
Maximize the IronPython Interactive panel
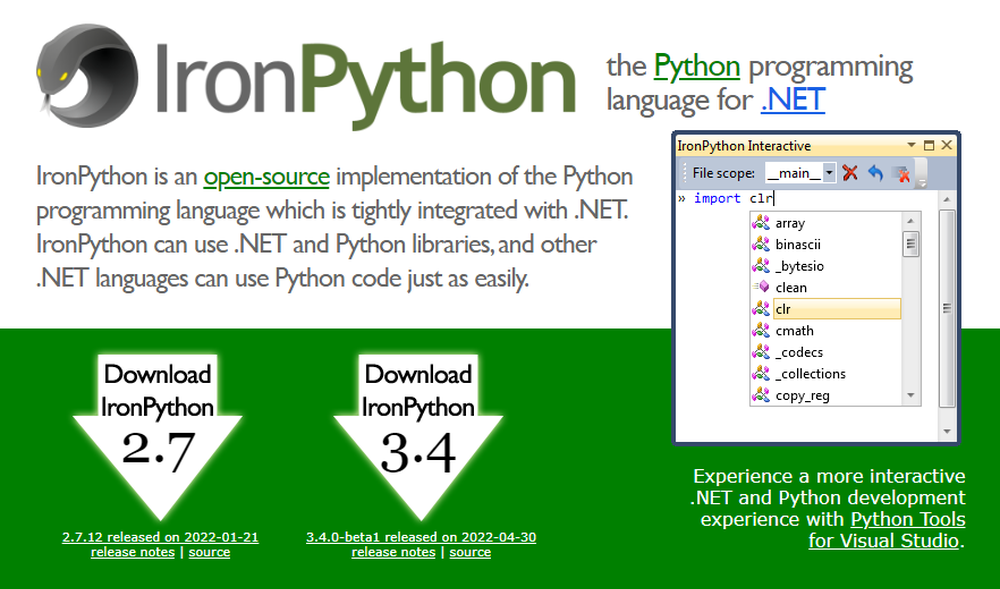pos(929,145)
